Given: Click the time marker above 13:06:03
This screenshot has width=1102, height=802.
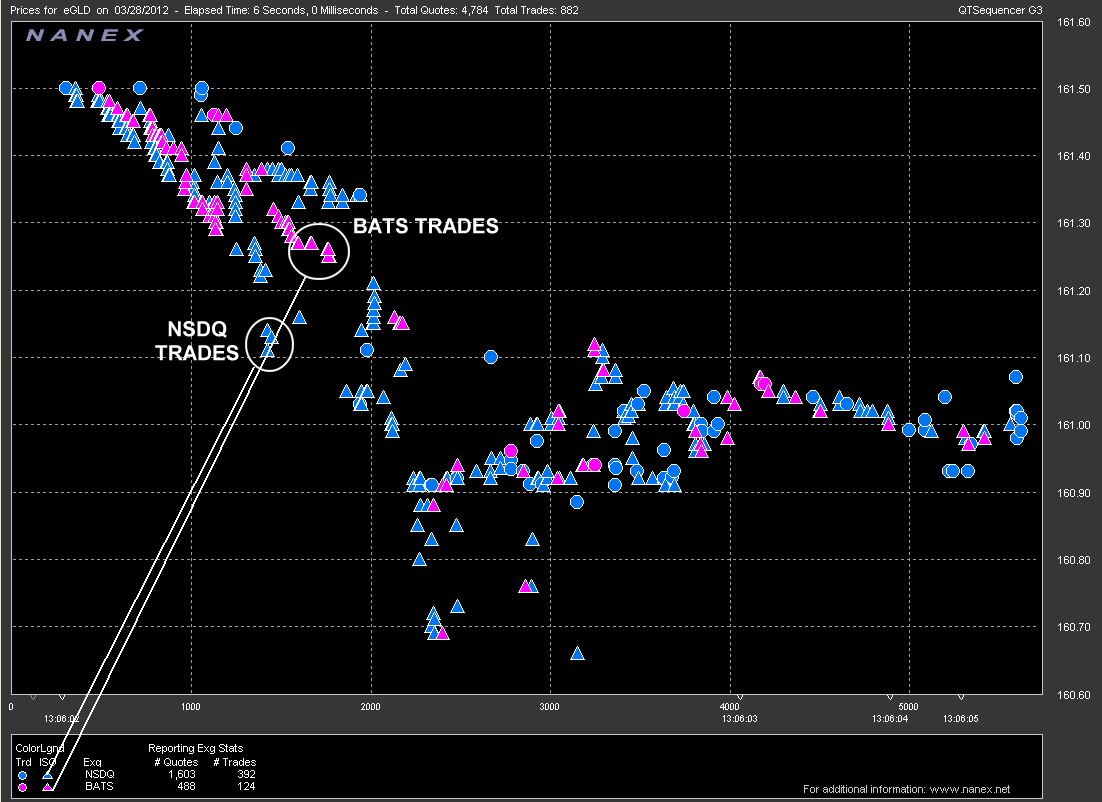Looking at the screenshot, I should (740, 698).
